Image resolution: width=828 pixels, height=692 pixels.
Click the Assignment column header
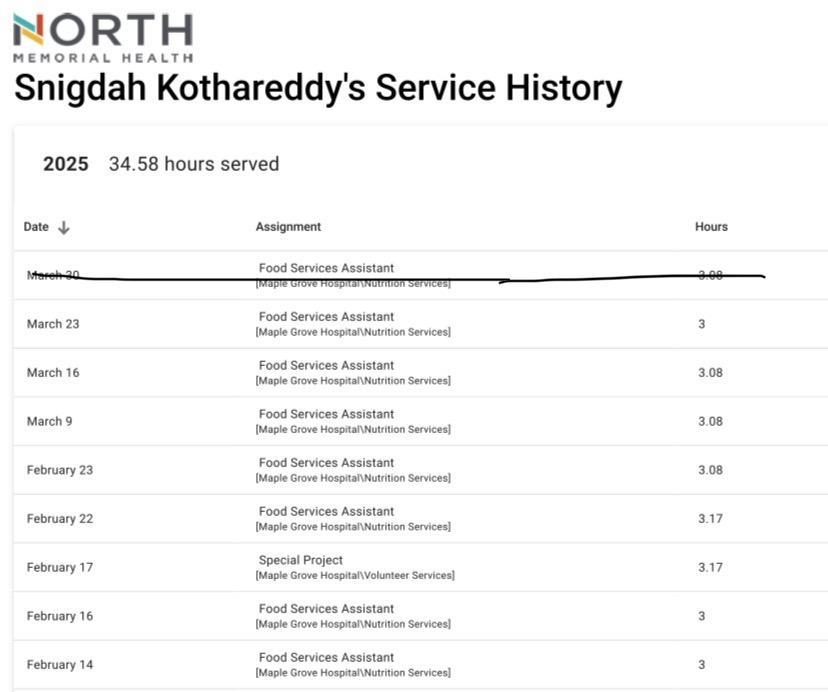point(288,227)
